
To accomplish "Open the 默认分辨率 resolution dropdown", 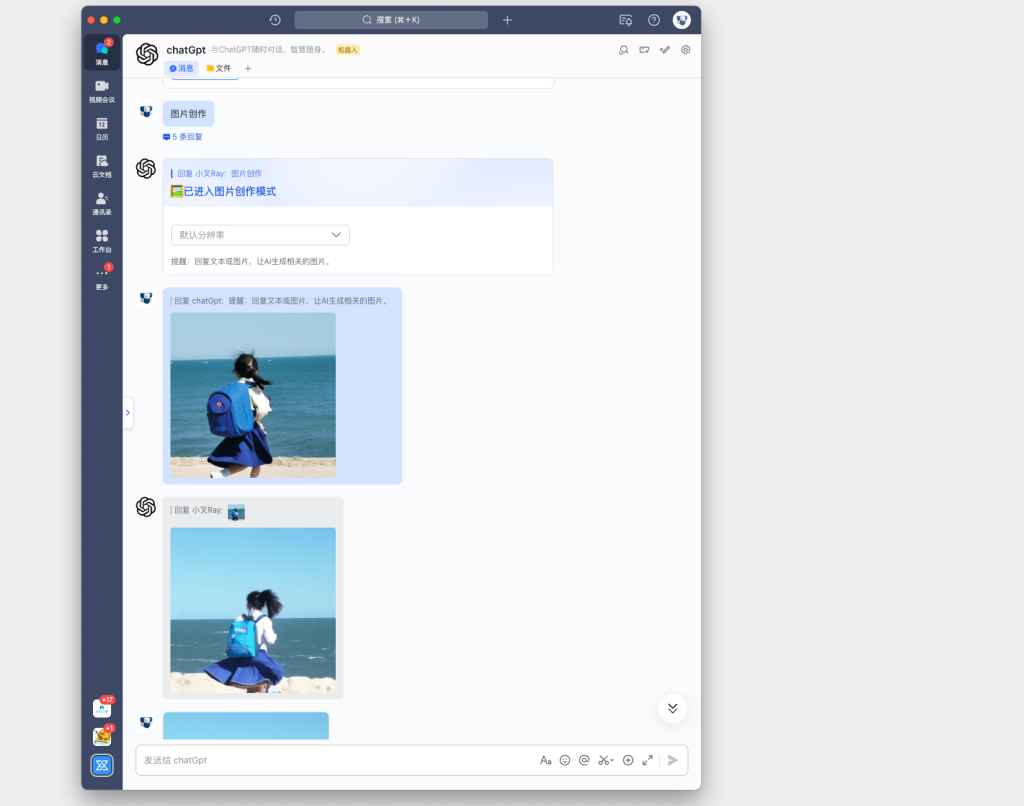I will tap(260, 235).
